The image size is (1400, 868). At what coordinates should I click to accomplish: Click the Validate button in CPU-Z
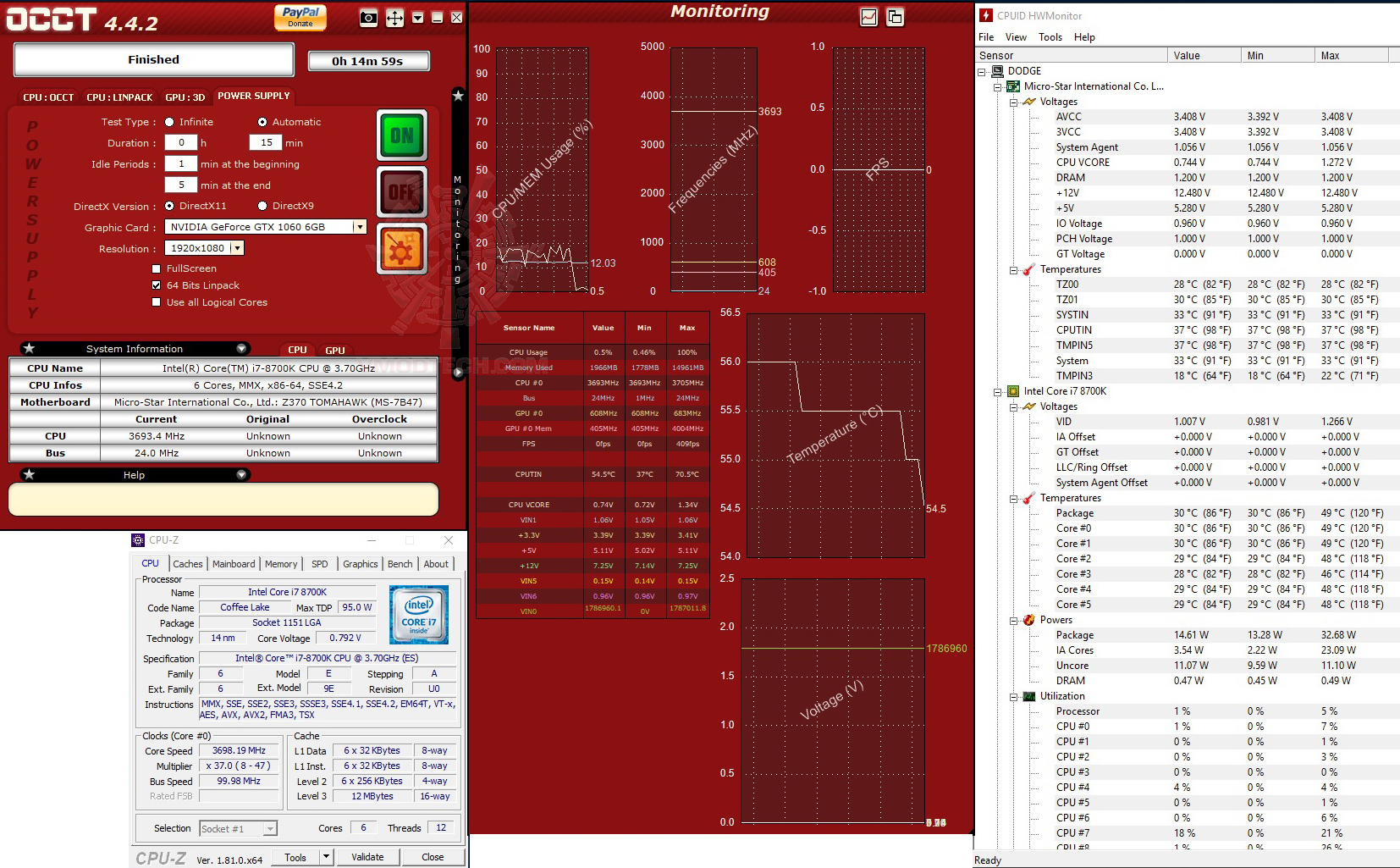(367, 857)
